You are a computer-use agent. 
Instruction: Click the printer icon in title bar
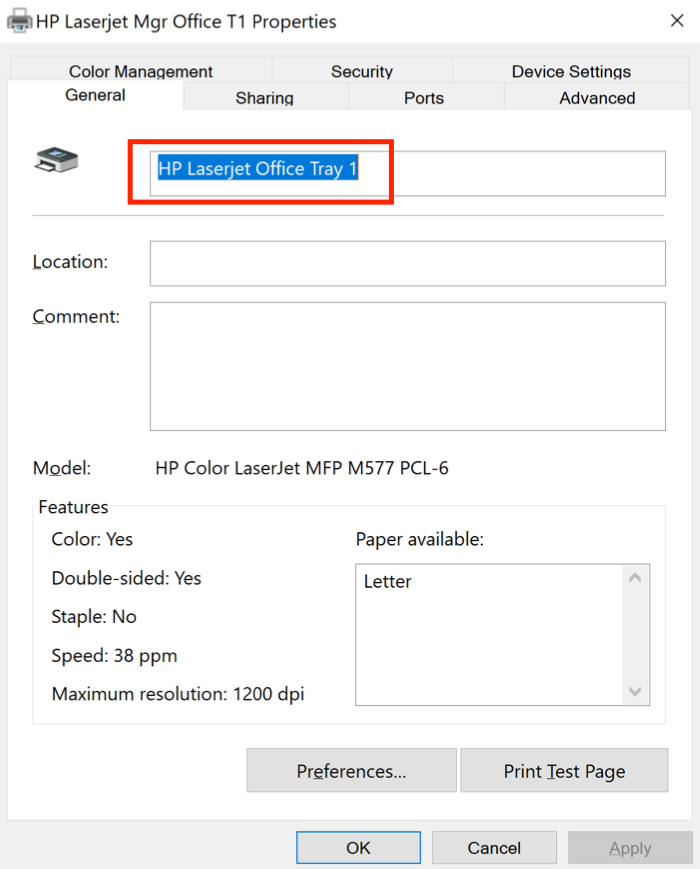coord(19,21)
